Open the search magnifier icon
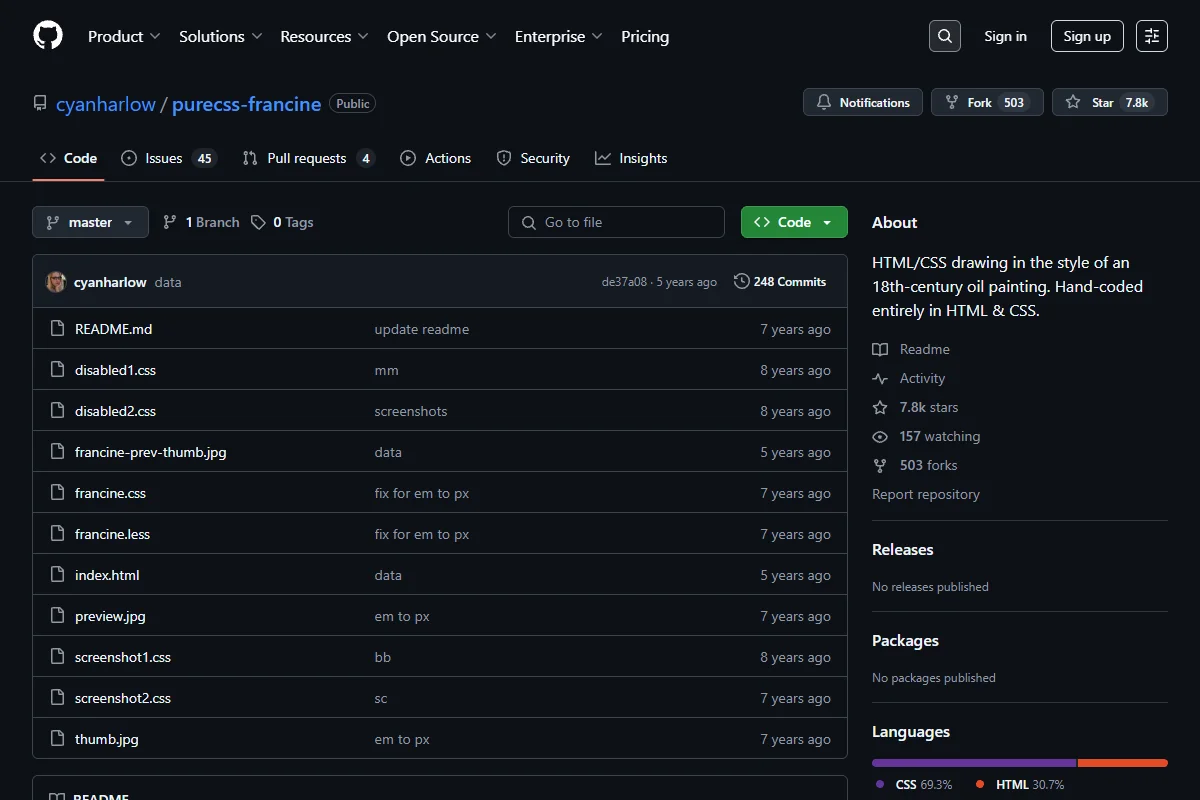 944,36
